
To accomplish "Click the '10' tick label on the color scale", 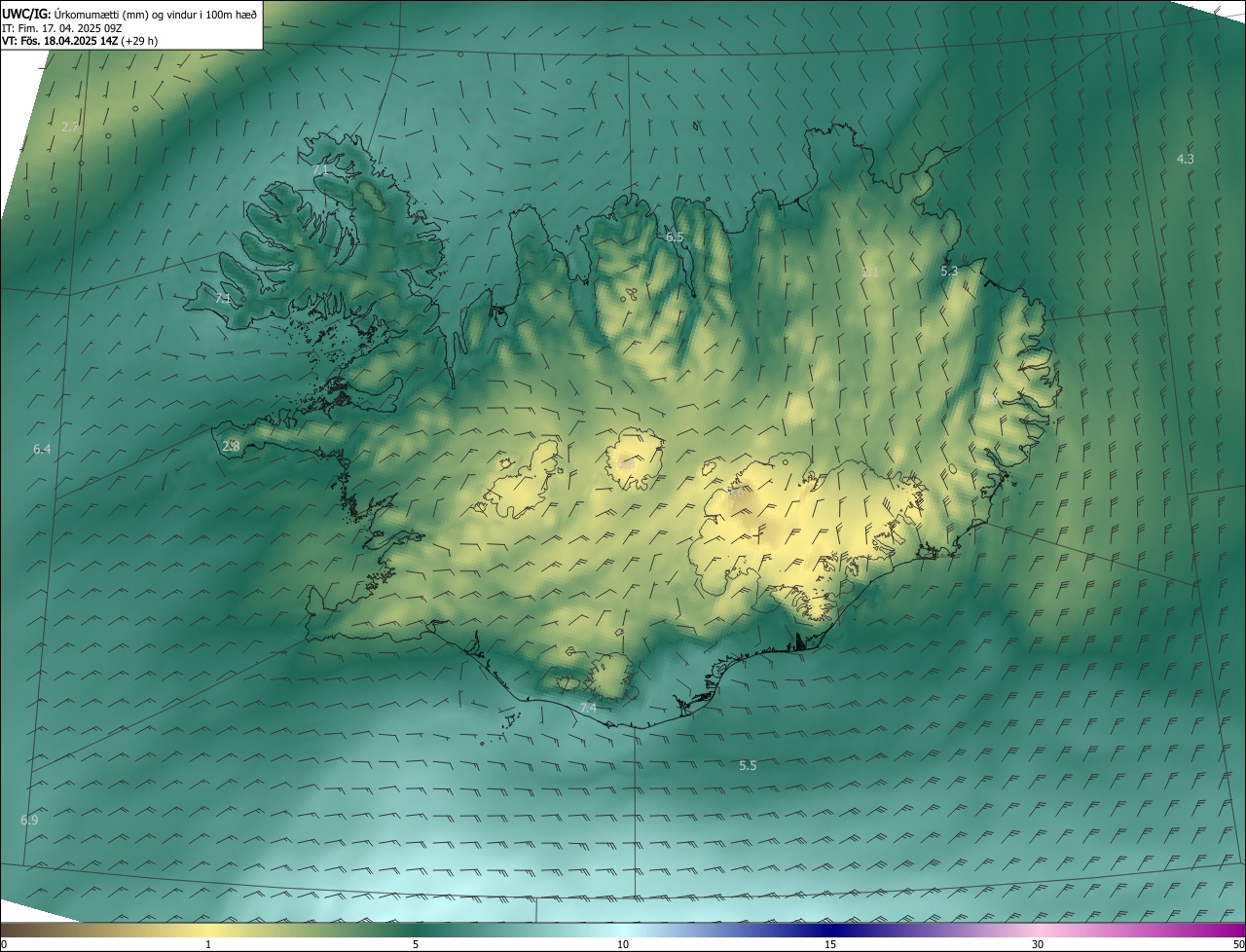I will click(623, 944).
